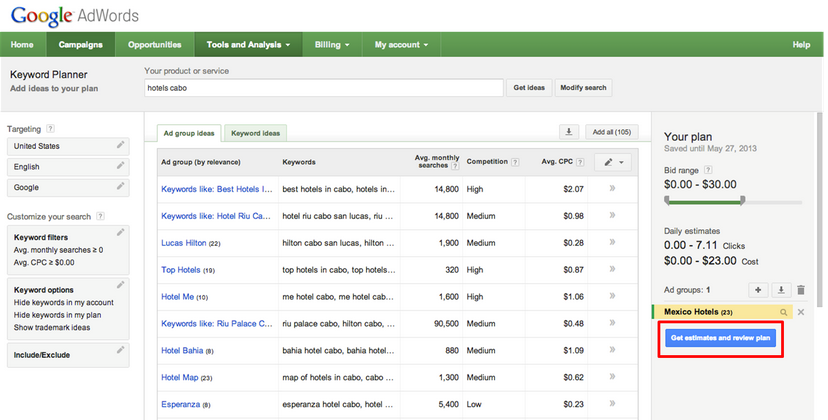Download ideas using the table download icon
Viewport: 828px width, 420px height.
569,132
